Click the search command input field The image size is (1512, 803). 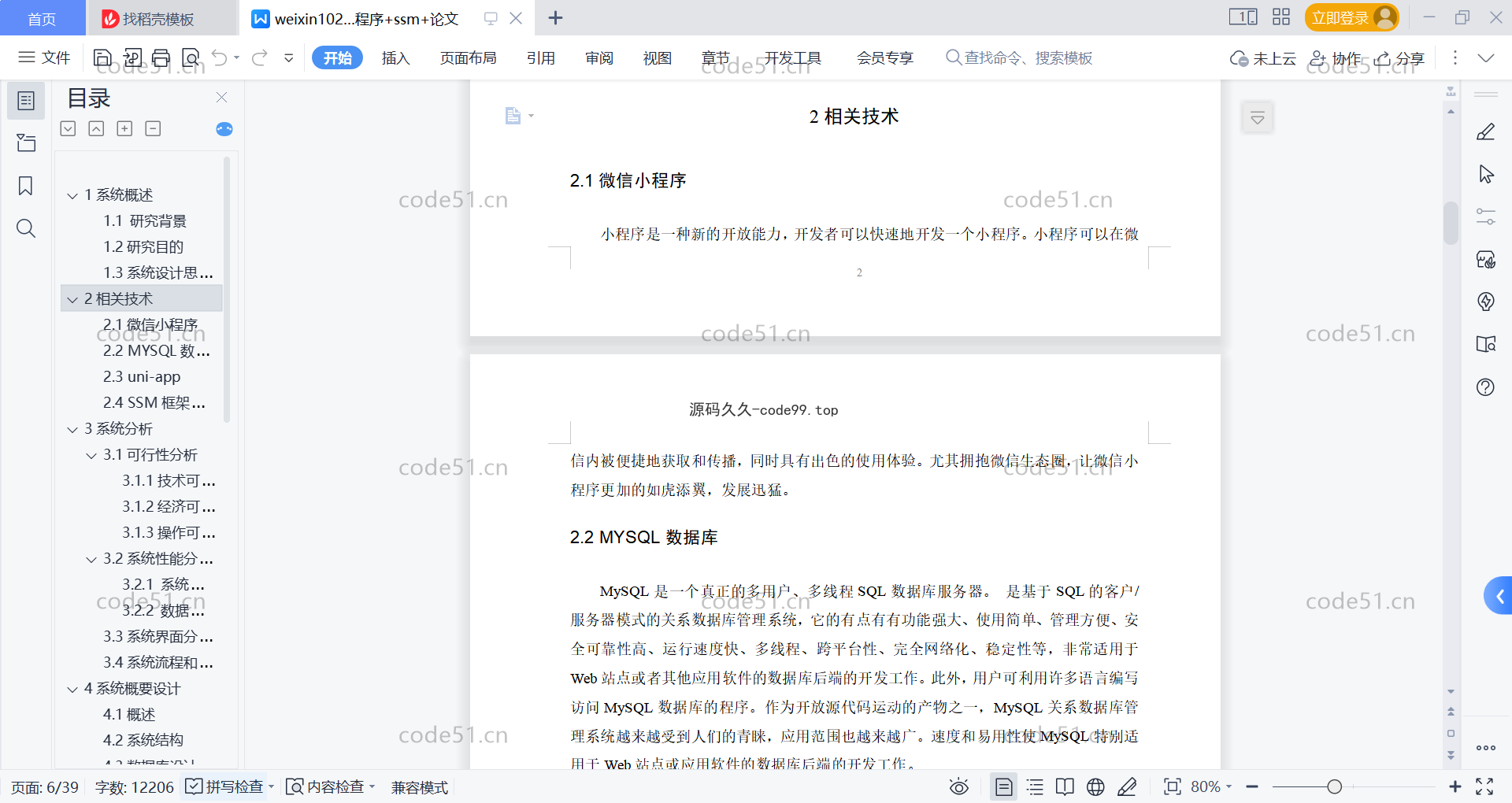click(1018, 57)
